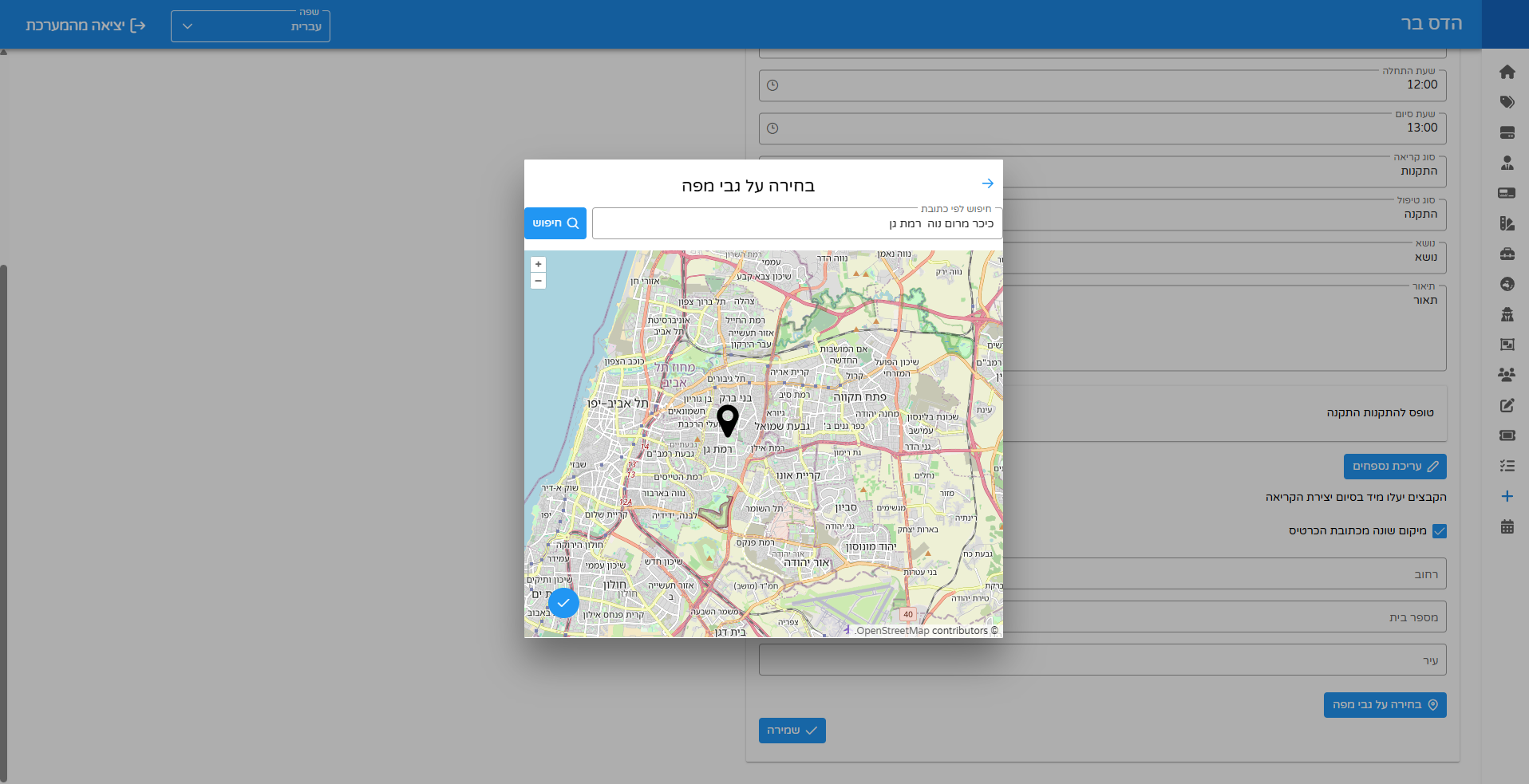Screen dimensions: 1529x784
Task: Click the blue plus icon in sidebar
Action: click(1507, 496)
